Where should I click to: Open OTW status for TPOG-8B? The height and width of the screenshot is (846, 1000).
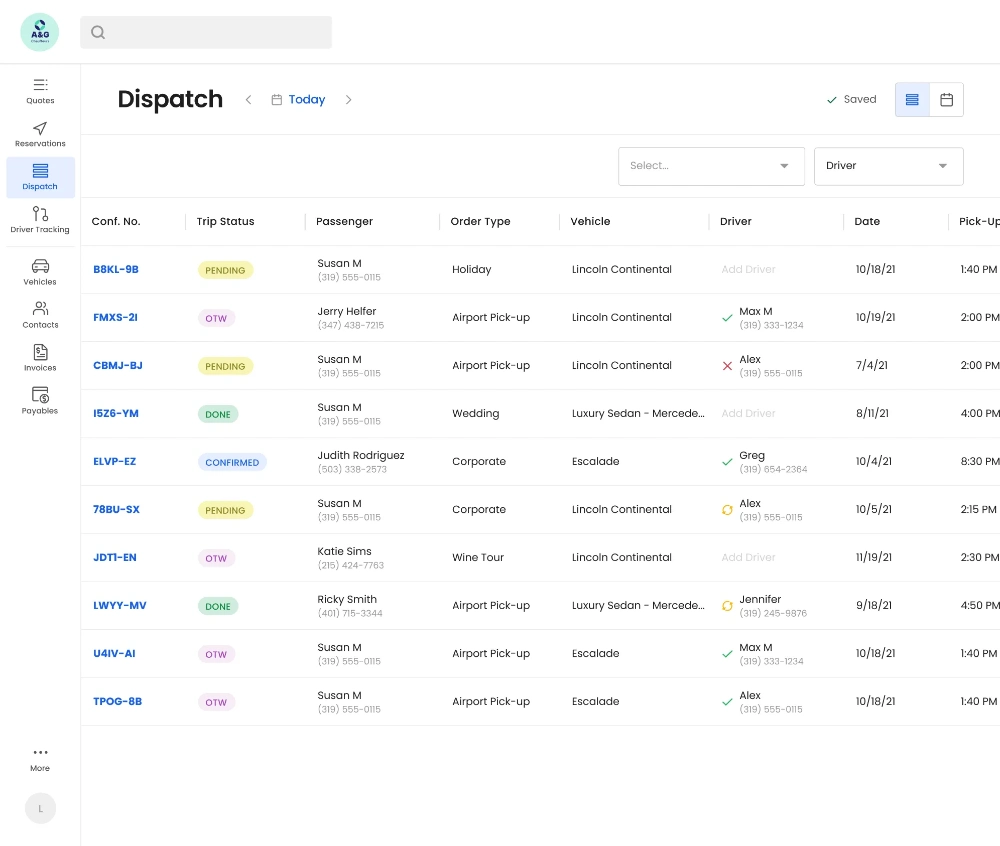[216, 702]
